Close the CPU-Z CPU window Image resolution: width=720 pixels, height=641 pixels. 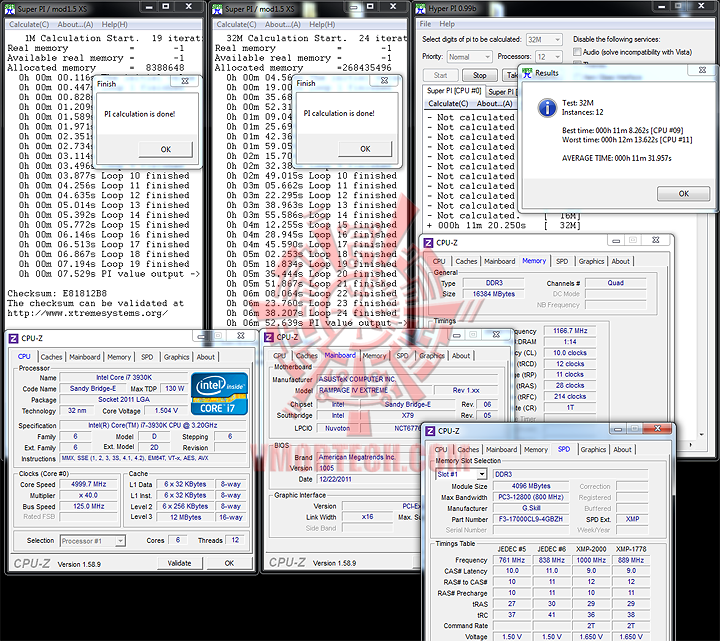point(241,336)
